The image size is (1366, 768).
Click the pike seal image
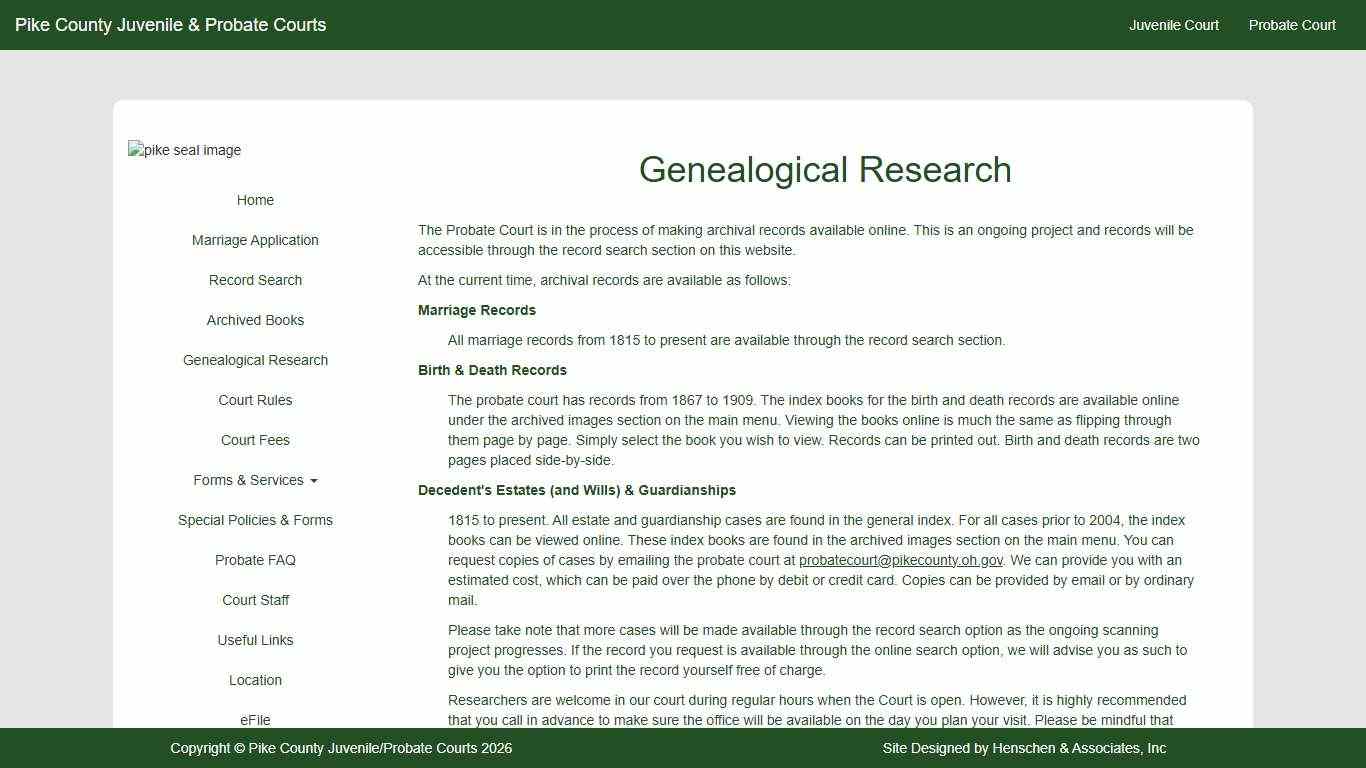[185, 150]
